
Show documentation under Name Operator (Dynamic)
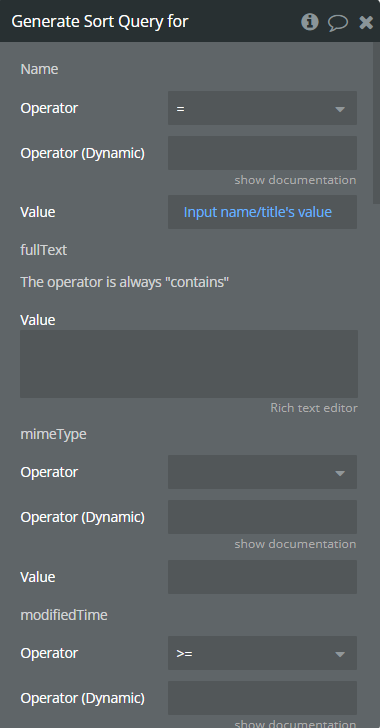(x=295, y=180)
